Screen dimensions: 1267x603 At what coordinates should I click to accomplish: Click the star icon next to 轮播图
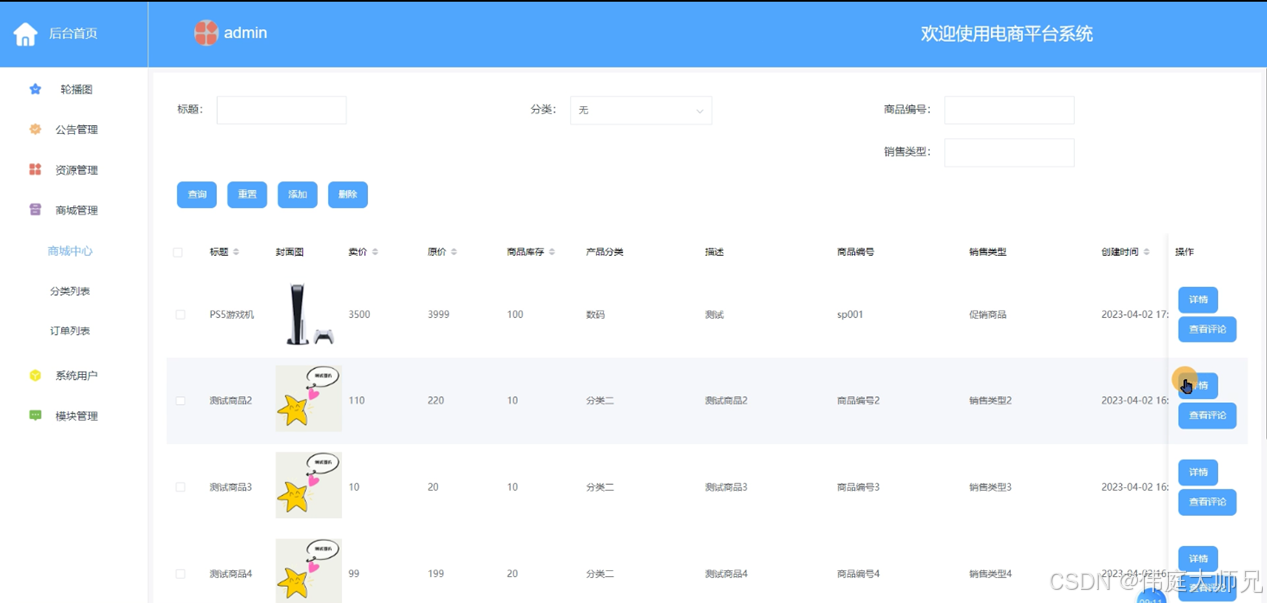click(35, 89)
